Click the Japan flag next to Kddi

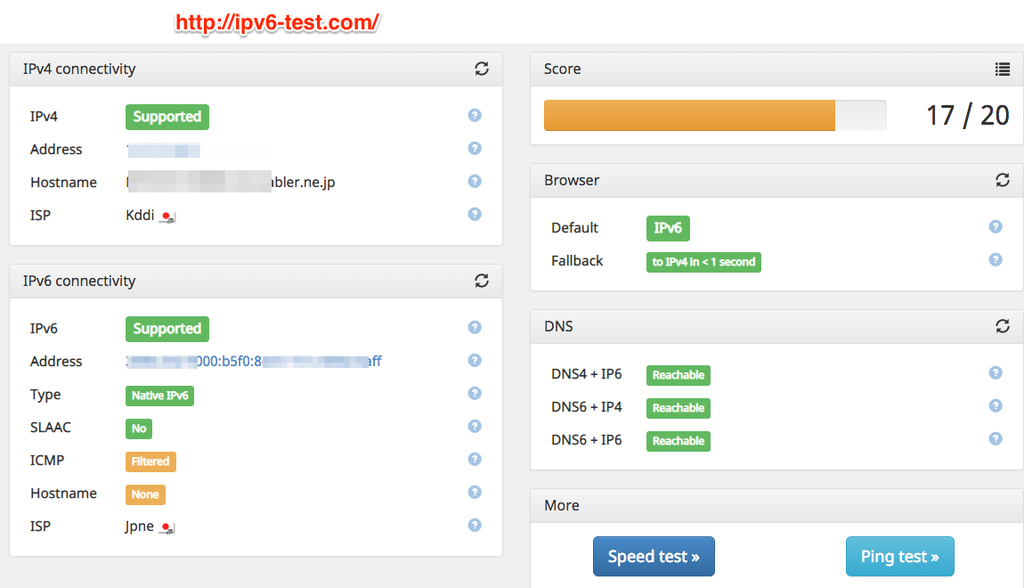pos(168,217)
